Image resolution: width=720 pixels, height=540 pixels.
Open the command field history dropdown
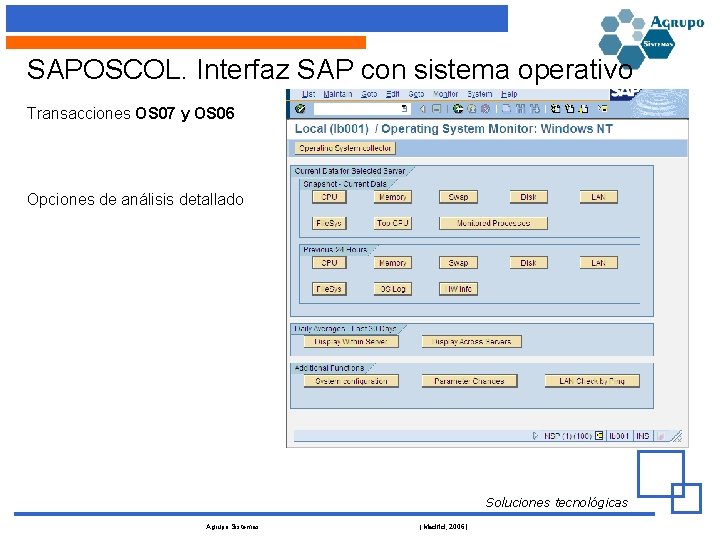pyautogui.click(x=405, y=109)
